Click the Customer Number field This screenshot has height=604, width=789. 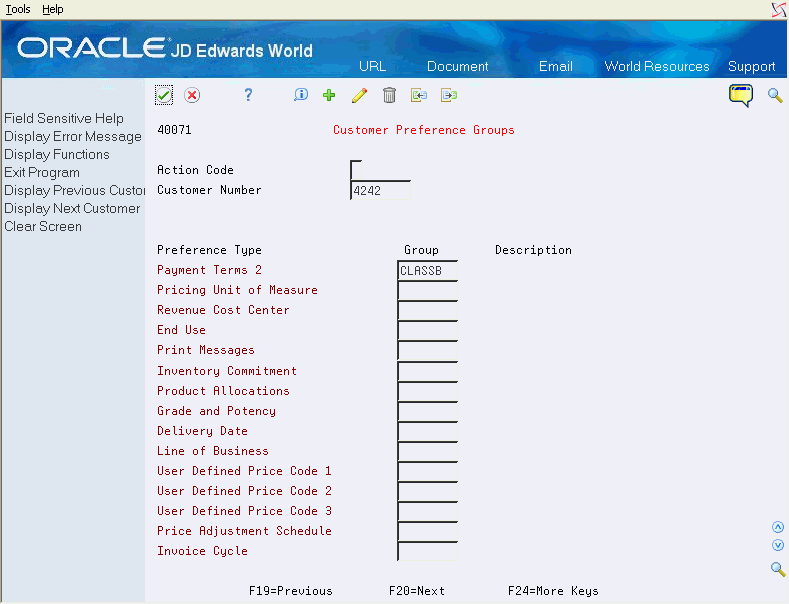(380, 190)
